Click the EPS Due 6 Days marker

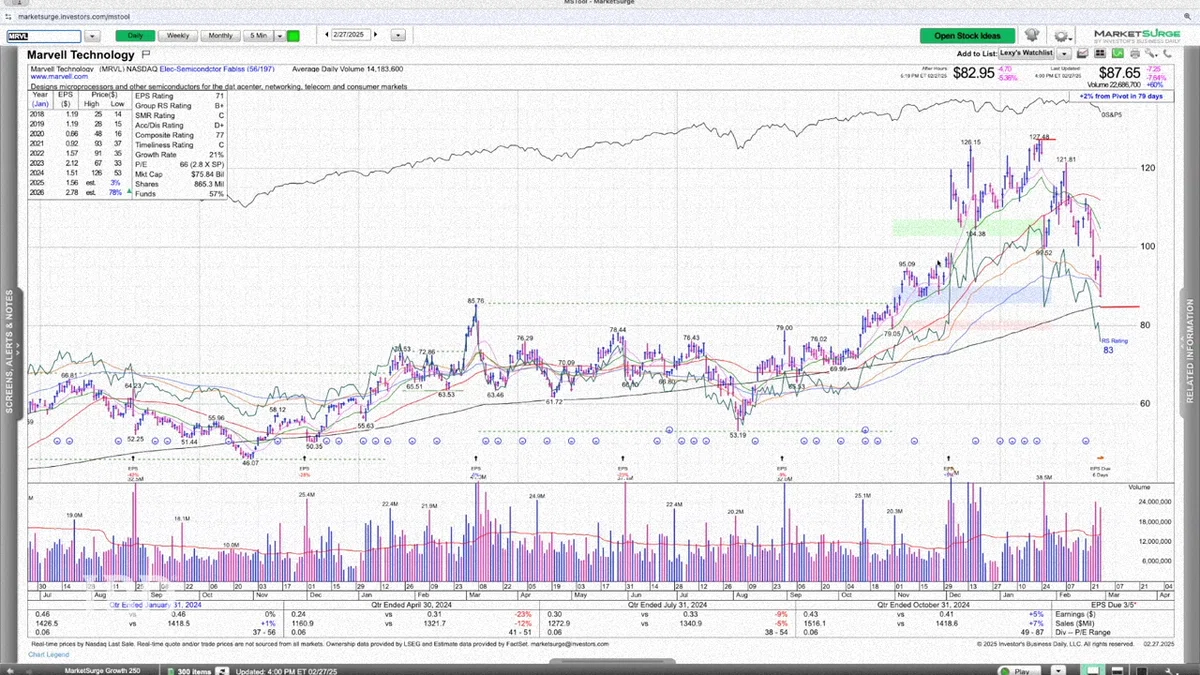(x=1101, y=470)
